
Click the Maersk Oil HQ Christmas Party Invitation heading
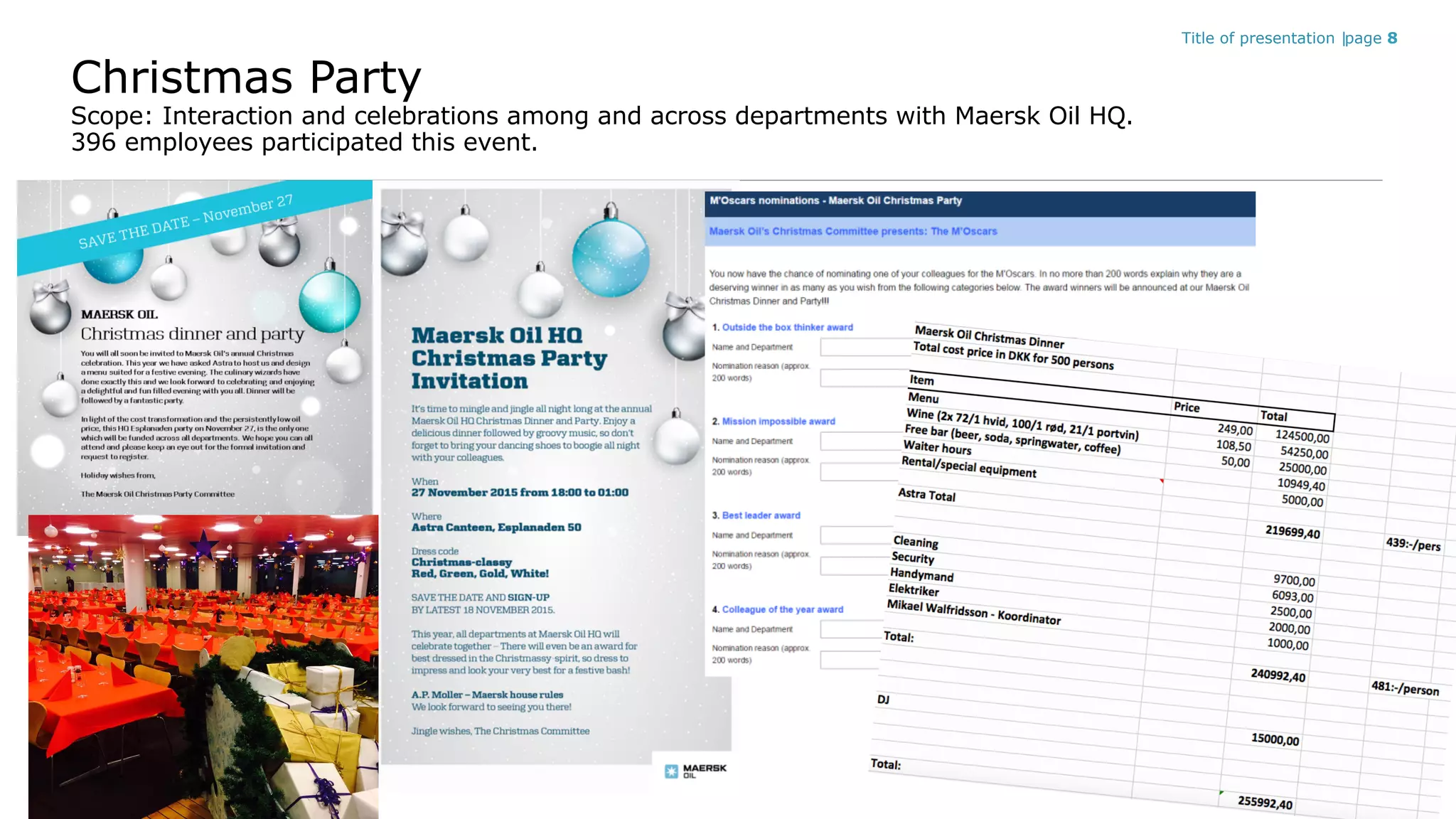point(509,358)
